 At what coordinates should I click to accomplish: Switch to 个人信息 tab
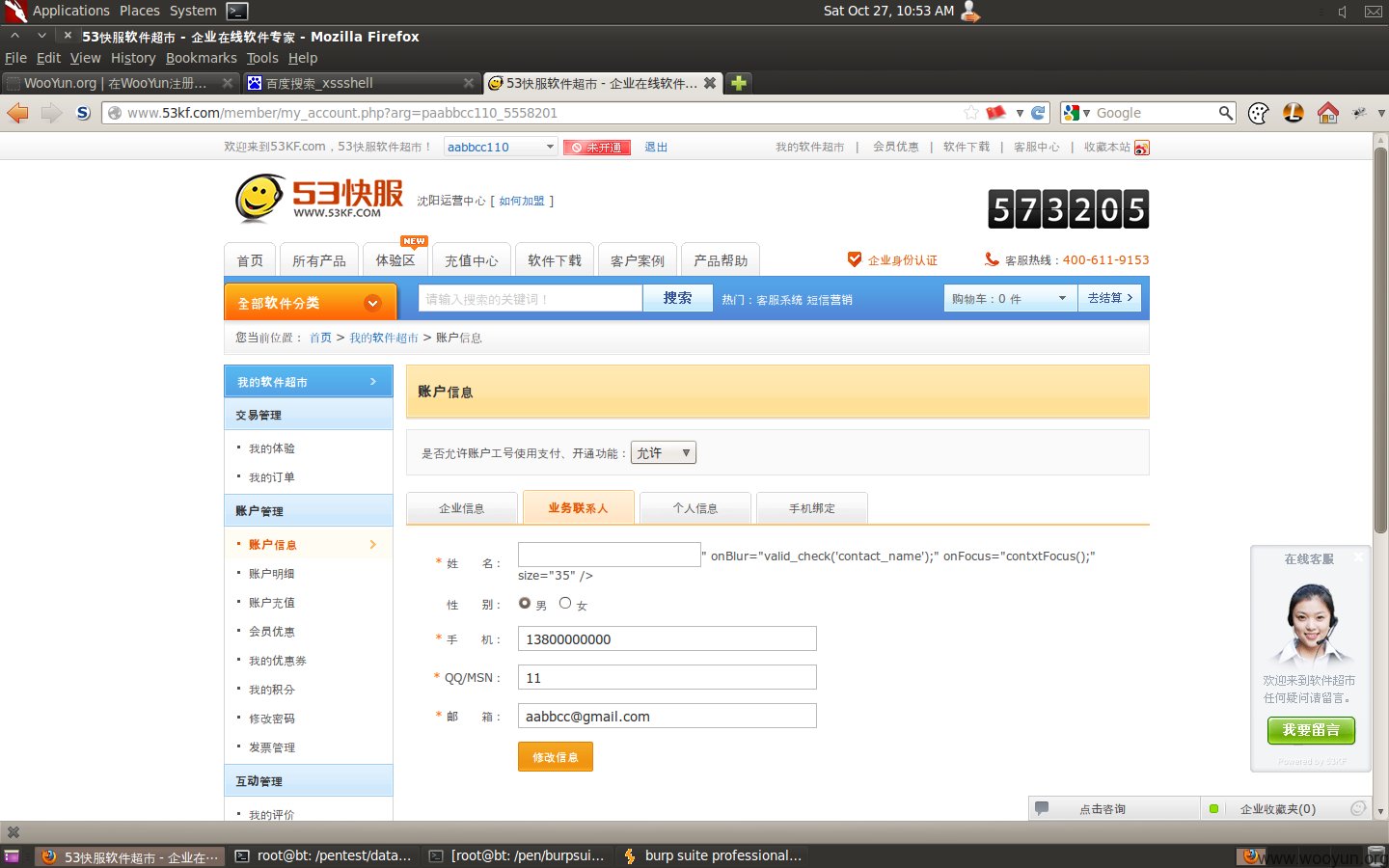click(x=695, y=508)
